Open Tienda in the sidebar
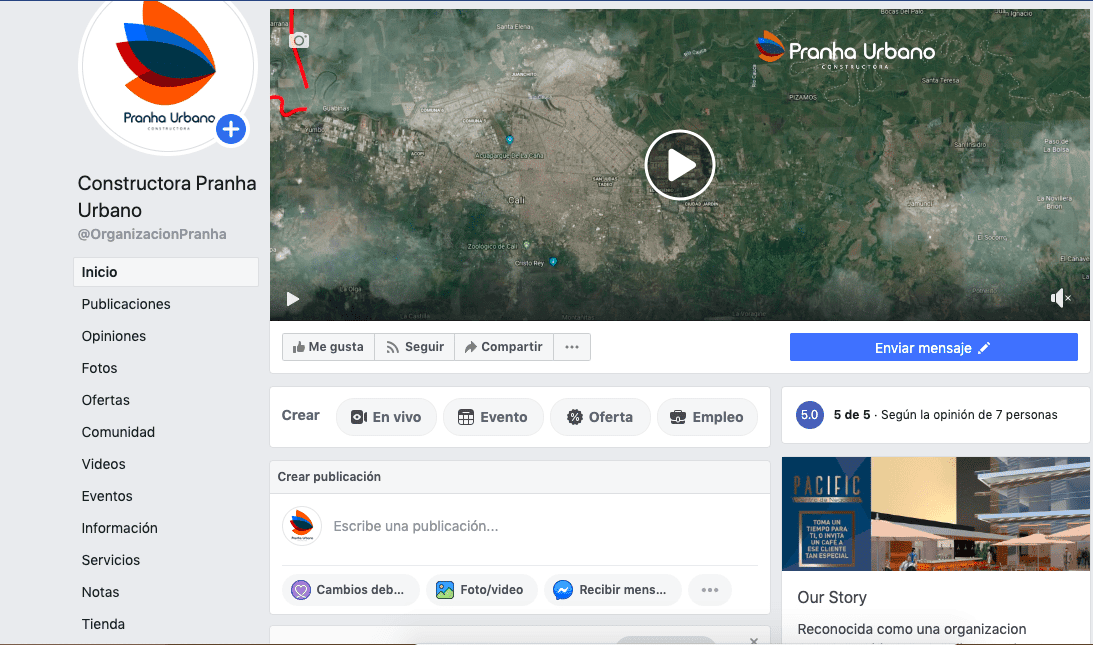1093x645 pixels. pyautogui.click(x=103, y=625)
